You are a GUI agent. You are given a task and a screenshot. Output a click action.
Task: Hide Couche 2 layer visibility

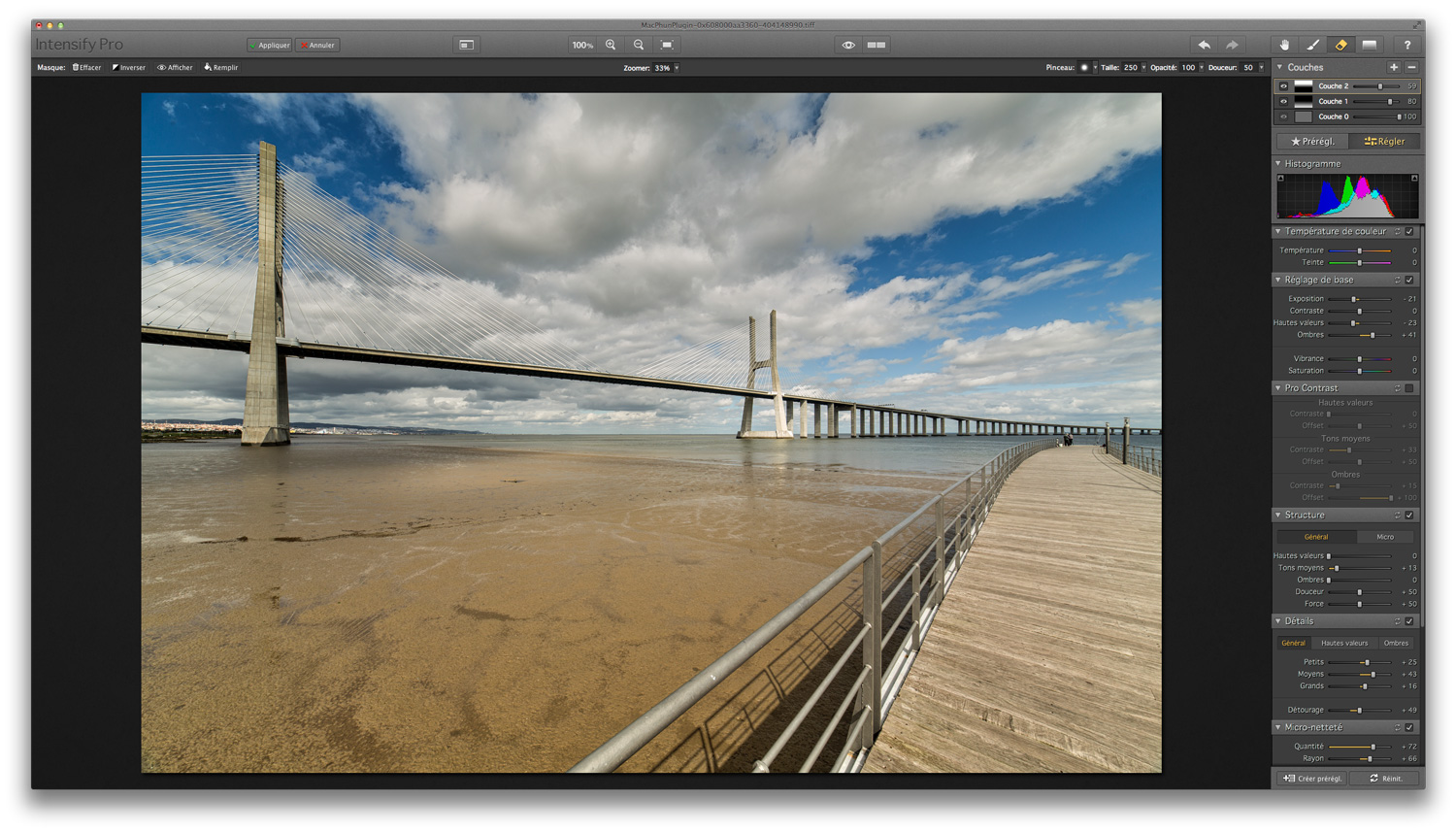[x=1283, y=86]
